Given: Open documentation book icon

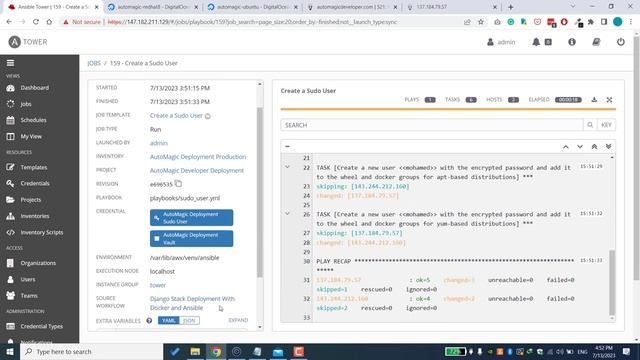Looking at the screenshot, I should pos(596,42).
